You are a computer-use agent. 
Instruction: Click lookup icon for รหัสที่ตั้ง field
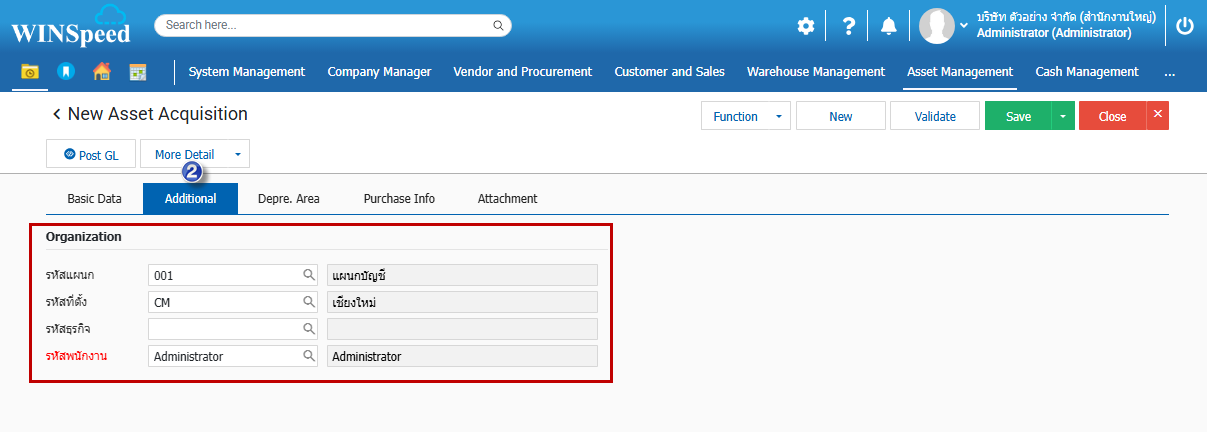click(x=309, y=301)
